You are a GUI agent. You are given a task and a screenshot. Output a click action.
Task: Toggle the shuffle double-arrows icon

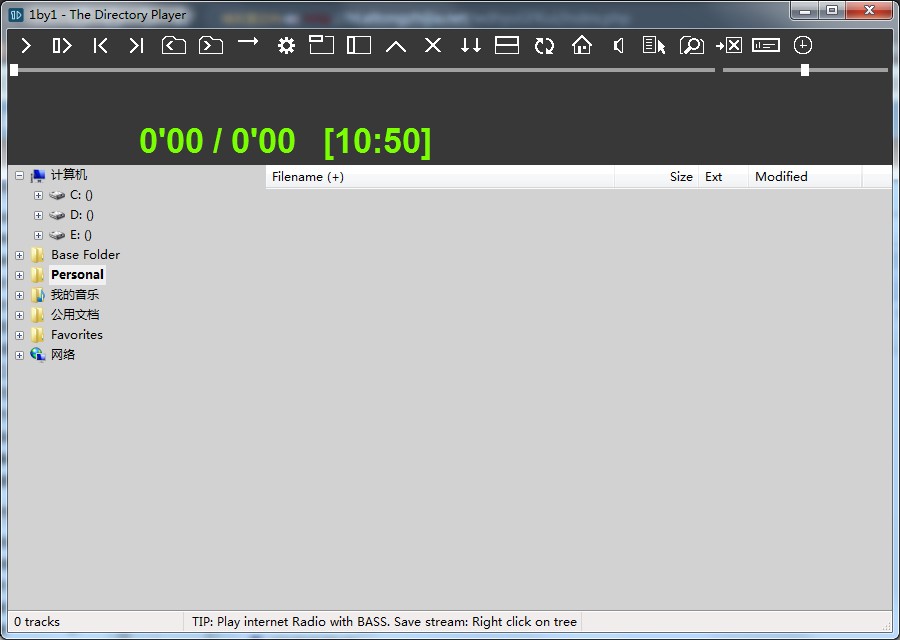click(x=470, y=45)
